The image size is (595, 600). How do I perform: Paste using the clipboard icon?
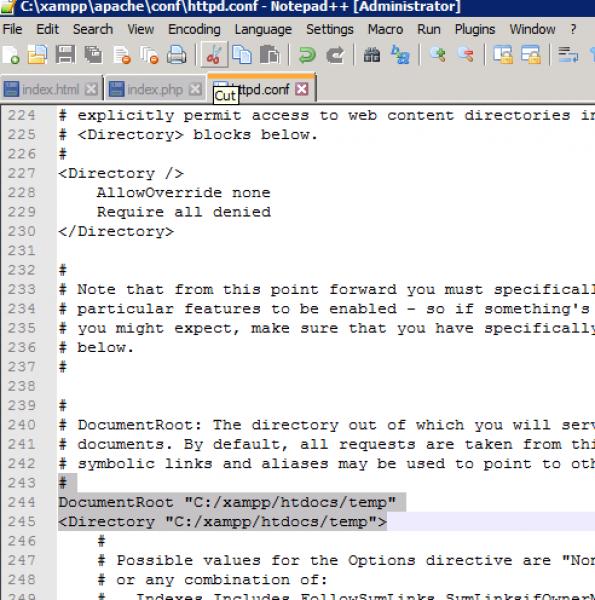click(x=270, y=55)
